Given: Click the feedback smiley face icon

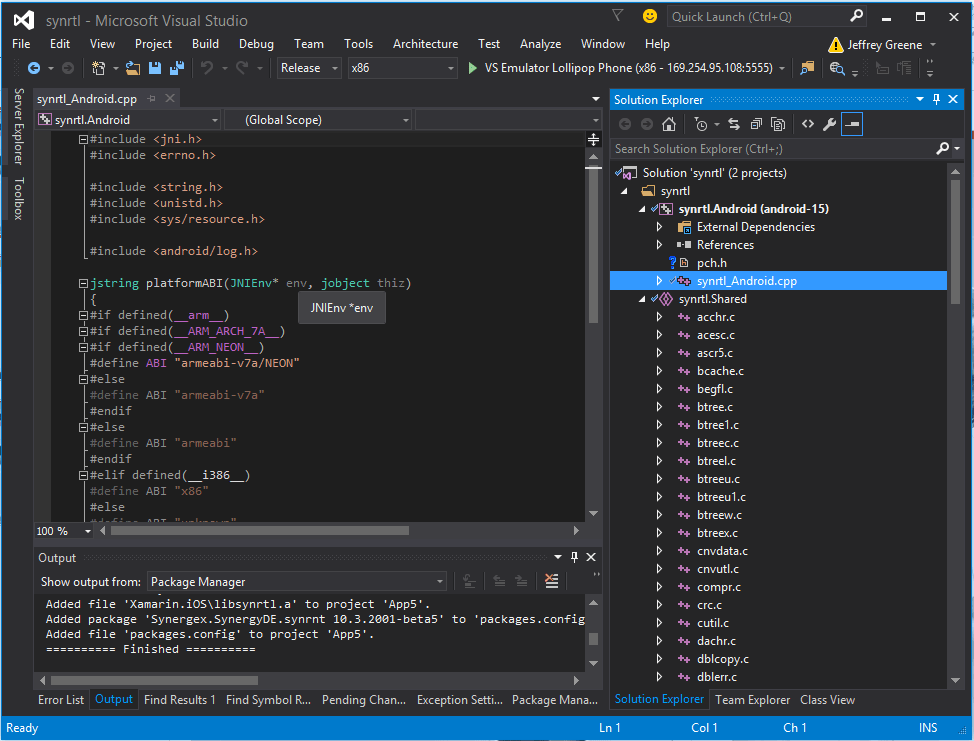Looking at the screenshot, I should [x=650, y=17].
